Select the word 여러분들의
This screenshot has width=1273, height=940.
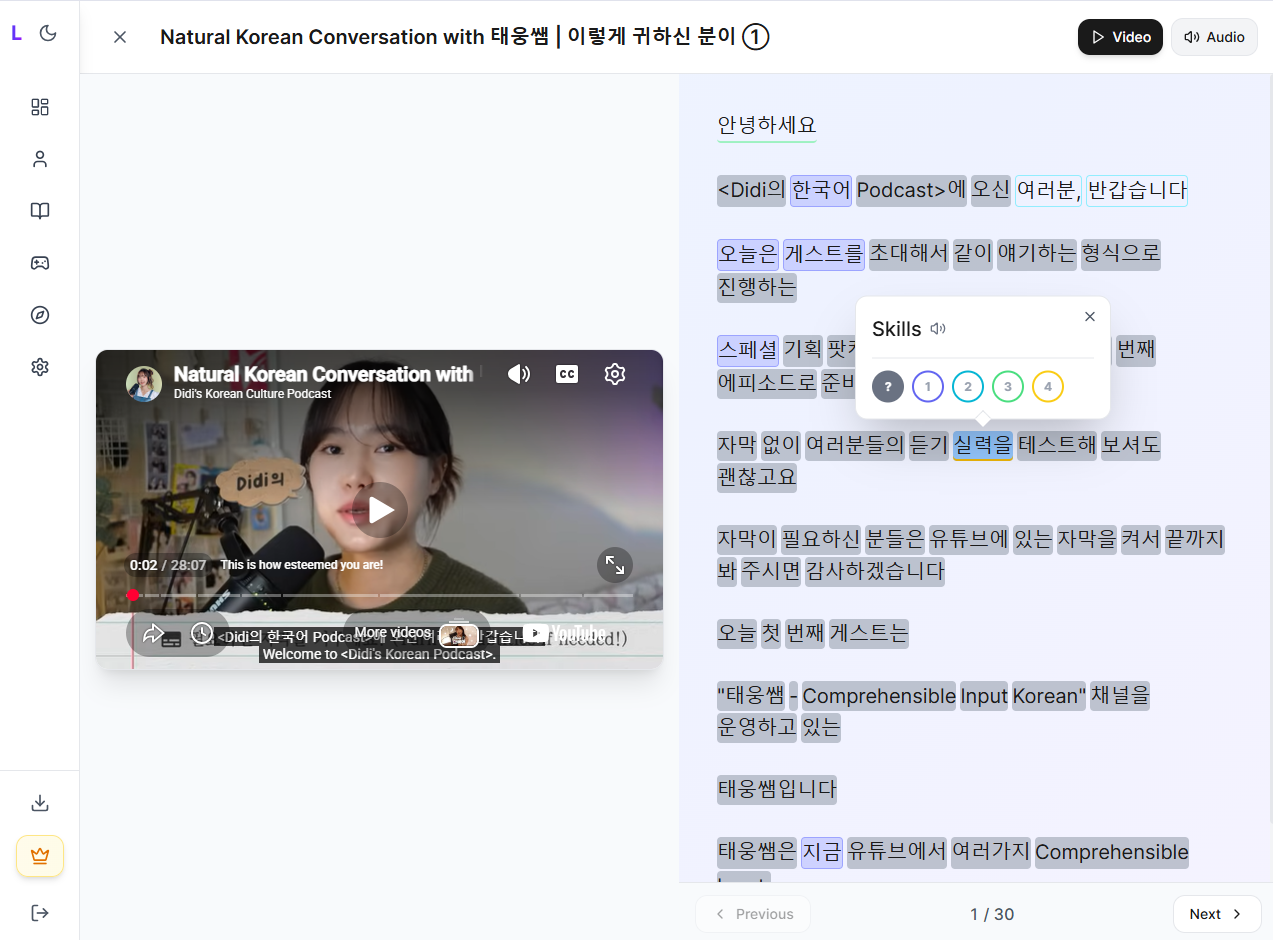point(855,445)
